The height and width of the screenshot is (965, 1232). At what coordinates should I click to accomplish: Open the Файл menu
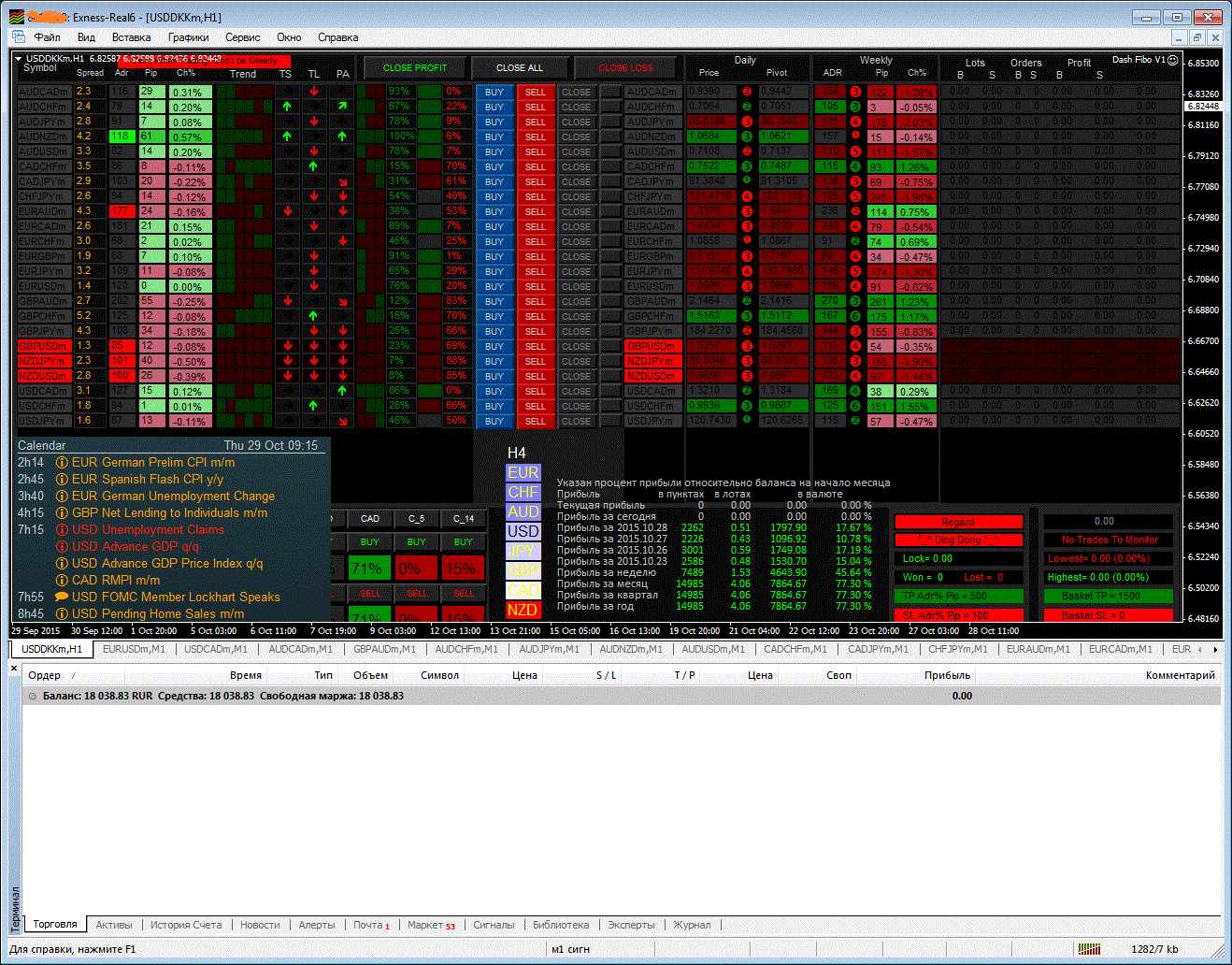coord(47,37)
